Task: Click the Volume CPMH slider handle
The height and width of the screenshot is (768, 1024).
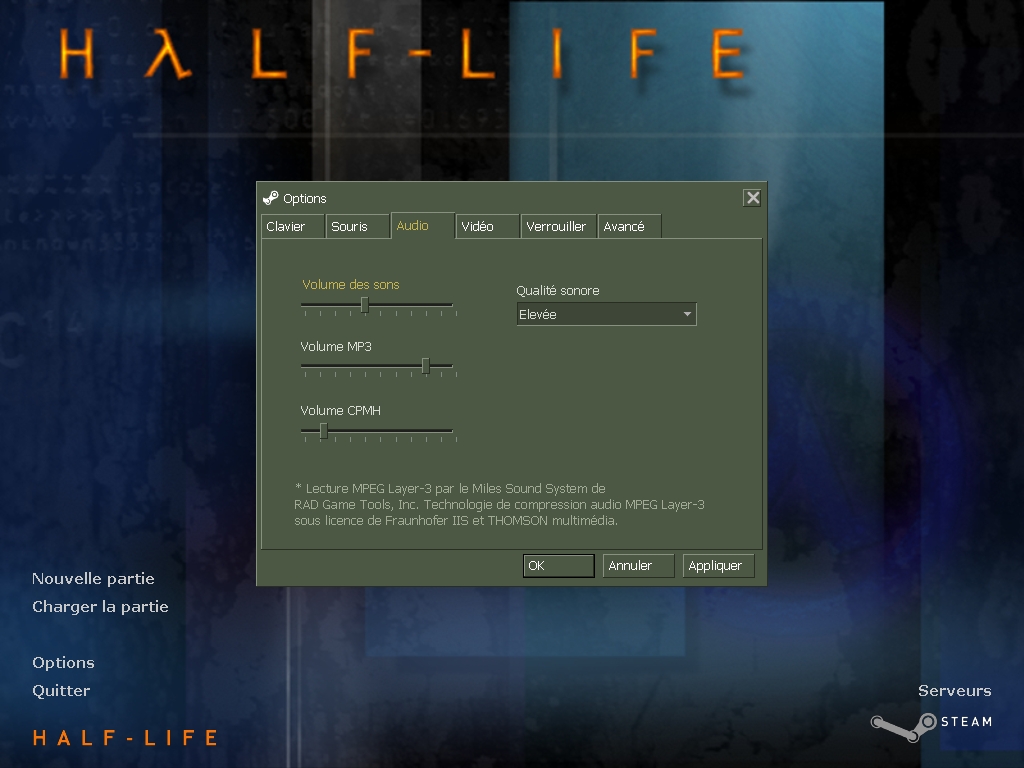Action: click(x=323, y=431)
